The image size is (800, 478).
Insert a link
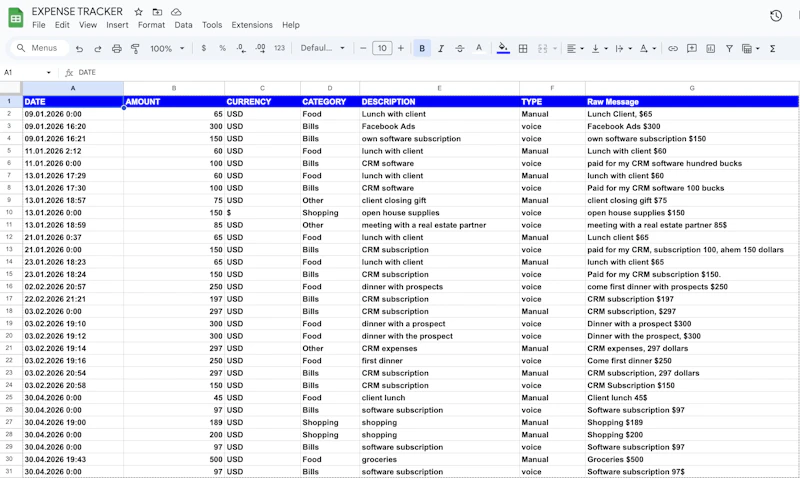tap(673, 48)
